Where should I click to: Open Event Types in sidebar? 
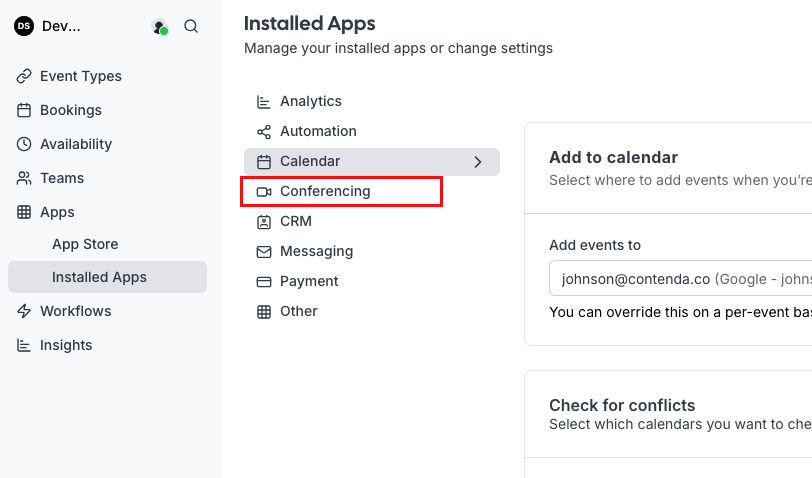click(80, 76)
